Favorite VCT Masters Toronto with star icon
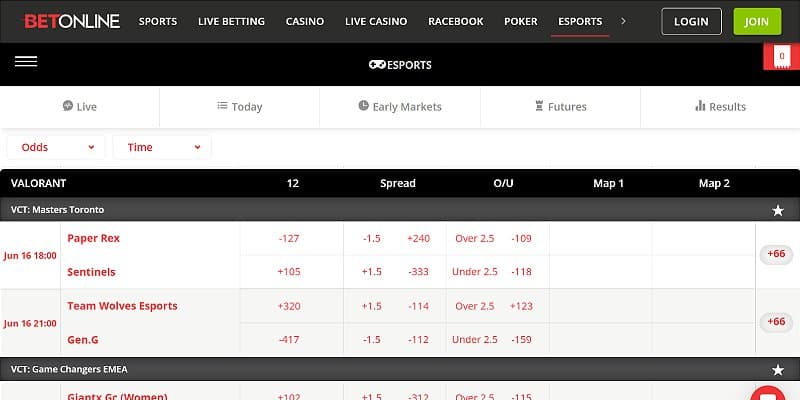This screenshot has width=800, height=400. pyautogui.click(x=778, y=210)
